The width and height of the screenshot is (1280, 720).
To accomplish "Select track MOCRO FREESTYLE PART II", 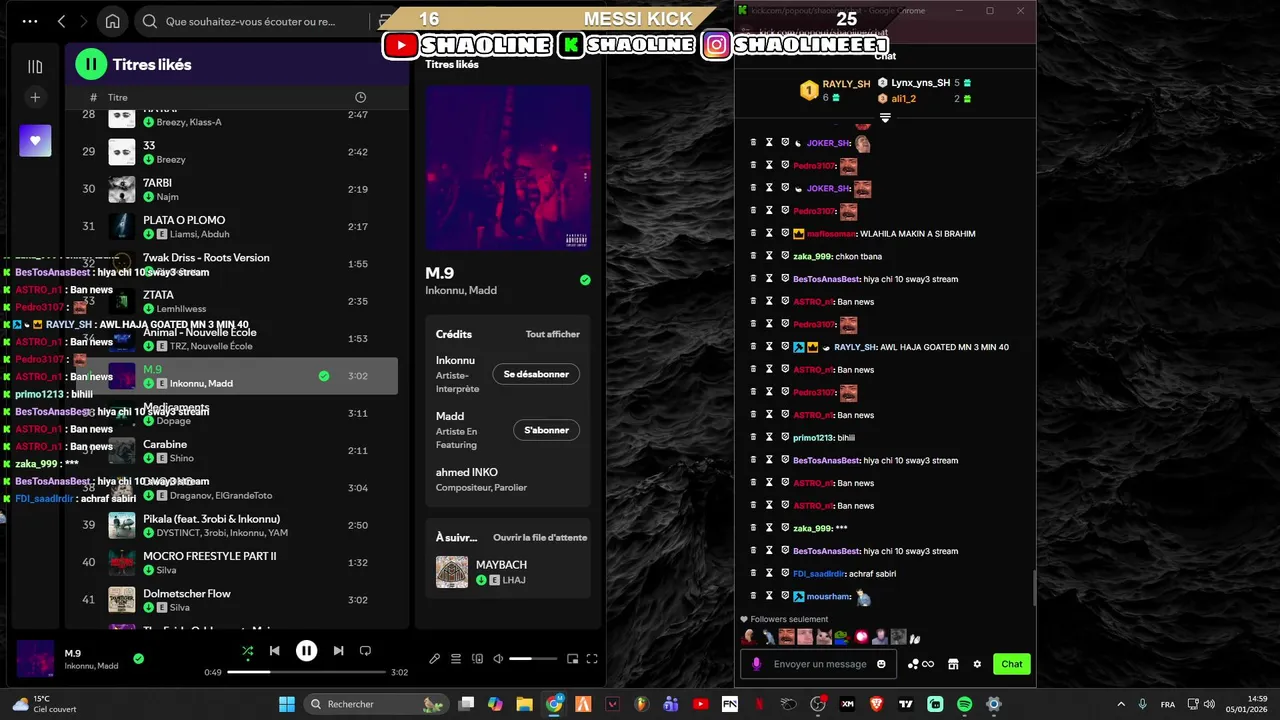I will click(x=237, y=563).
